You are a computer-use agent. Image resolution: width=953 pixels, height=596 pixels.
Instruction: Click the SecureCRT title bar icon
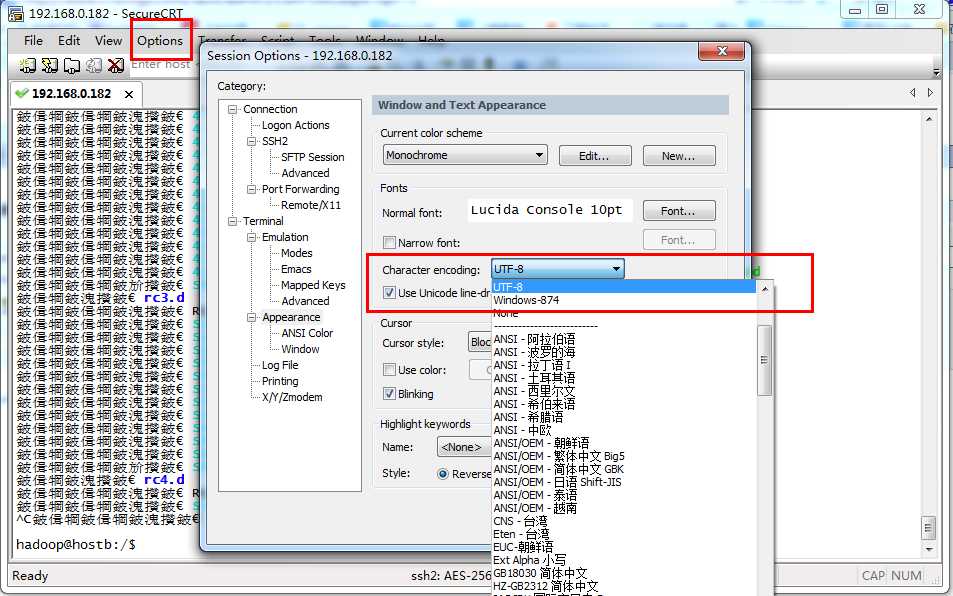click(16, 12)
